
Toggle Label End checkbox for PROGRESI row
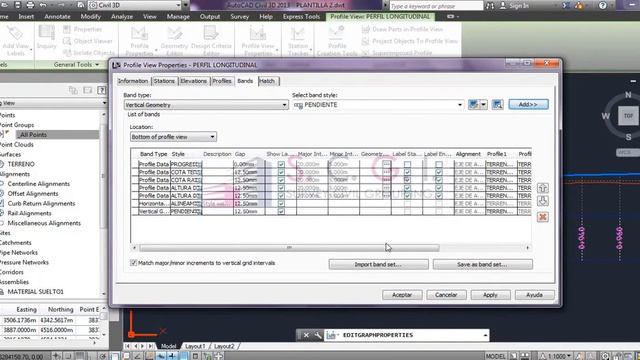[438, 164]
